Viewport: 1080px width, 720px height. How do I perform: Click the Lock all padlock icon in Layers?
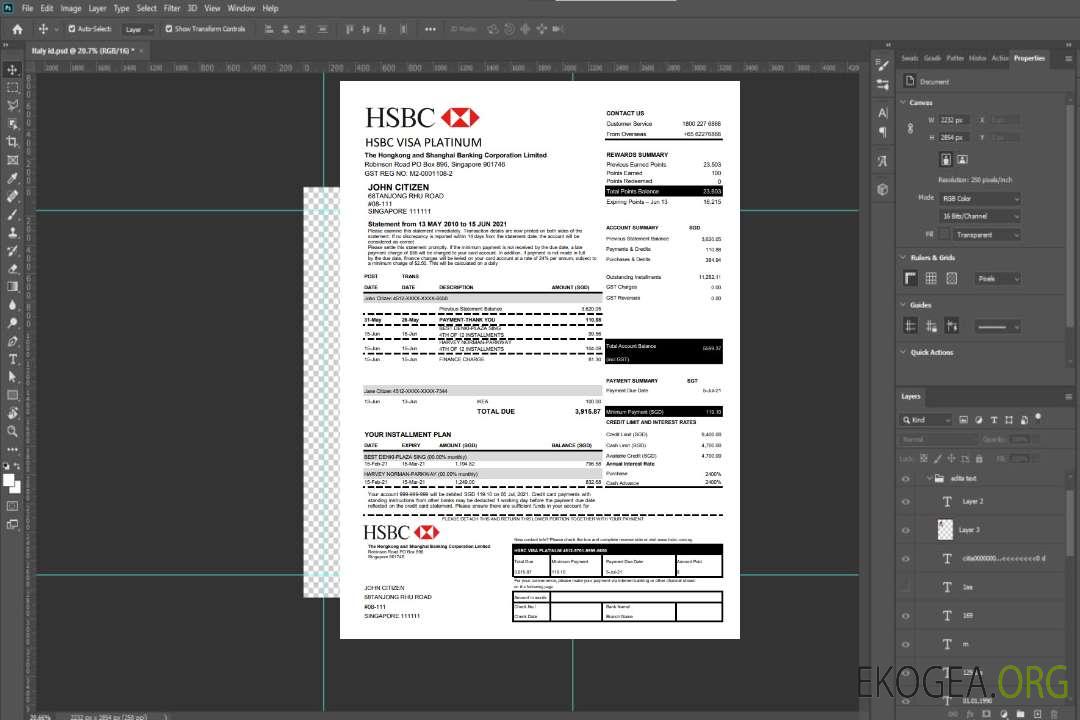(x=979, y=458)
